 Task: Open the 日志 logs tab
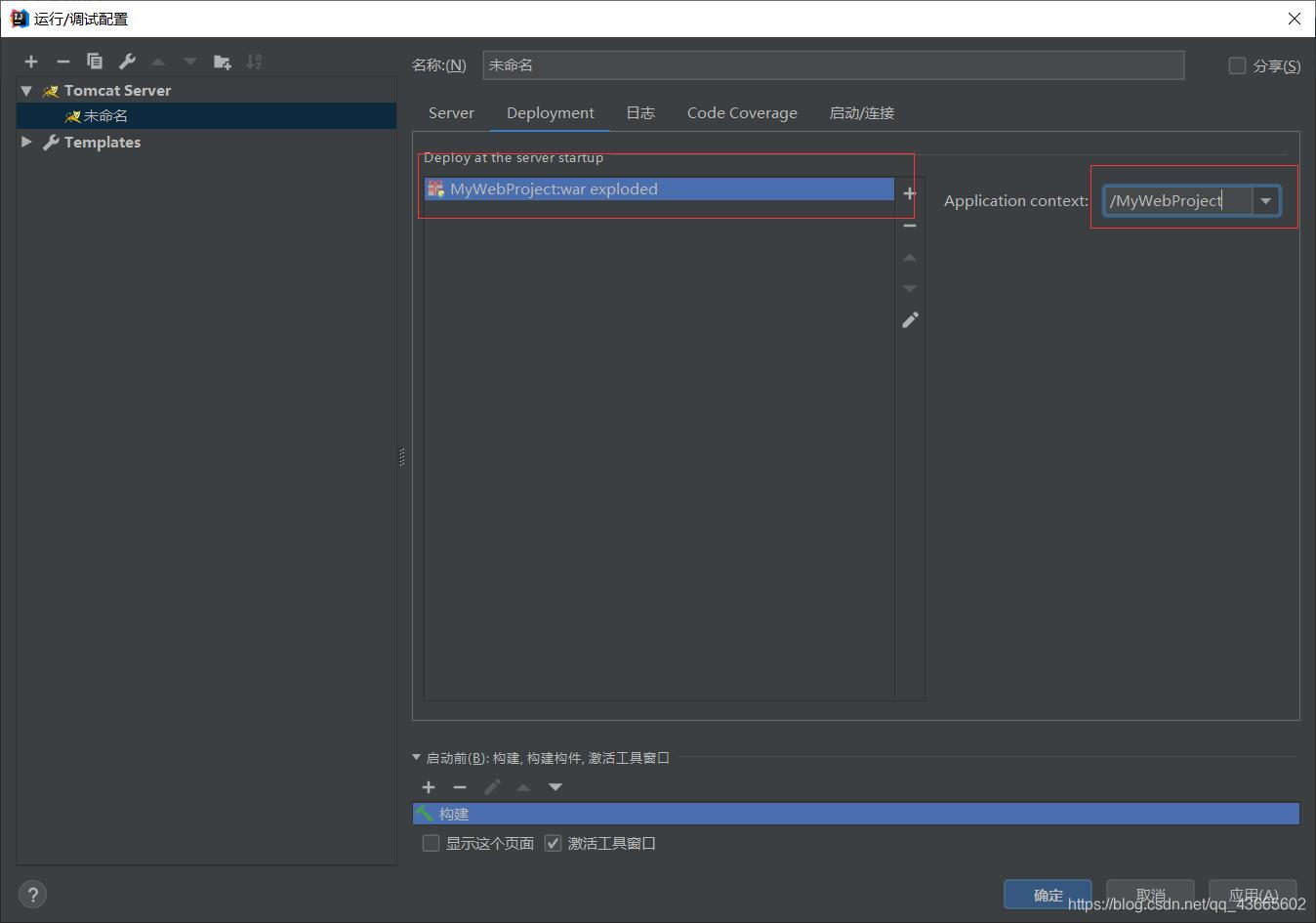[640, 113]
